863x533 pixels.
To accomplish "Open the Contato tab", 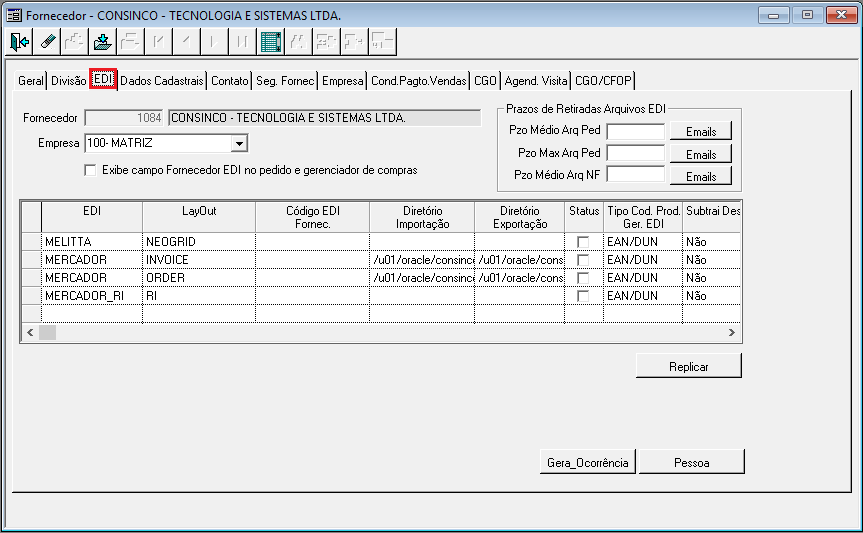I will [x=230, y=81].
